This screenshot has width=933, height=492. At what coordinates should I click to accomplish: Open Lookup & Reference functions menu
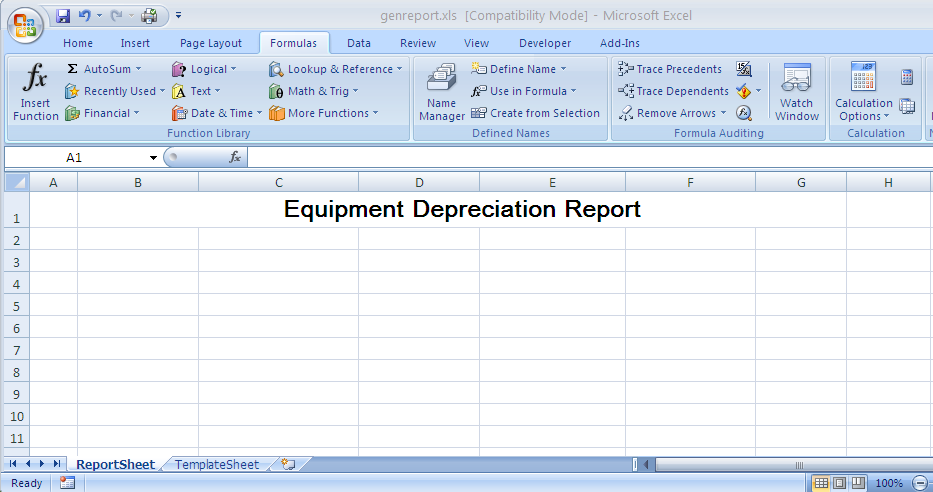(336, 69)
